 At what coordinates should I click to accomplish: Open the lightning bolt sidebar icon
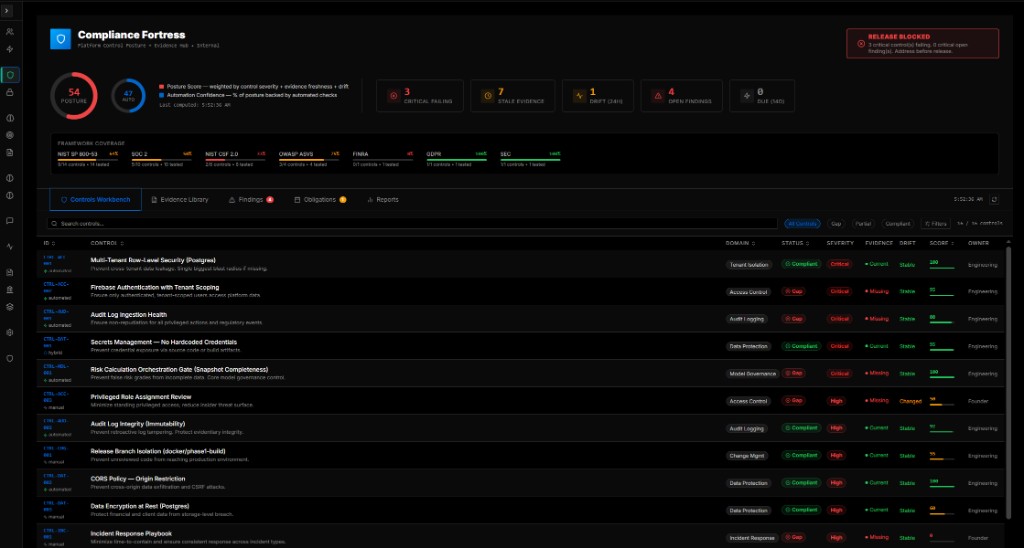10,49
